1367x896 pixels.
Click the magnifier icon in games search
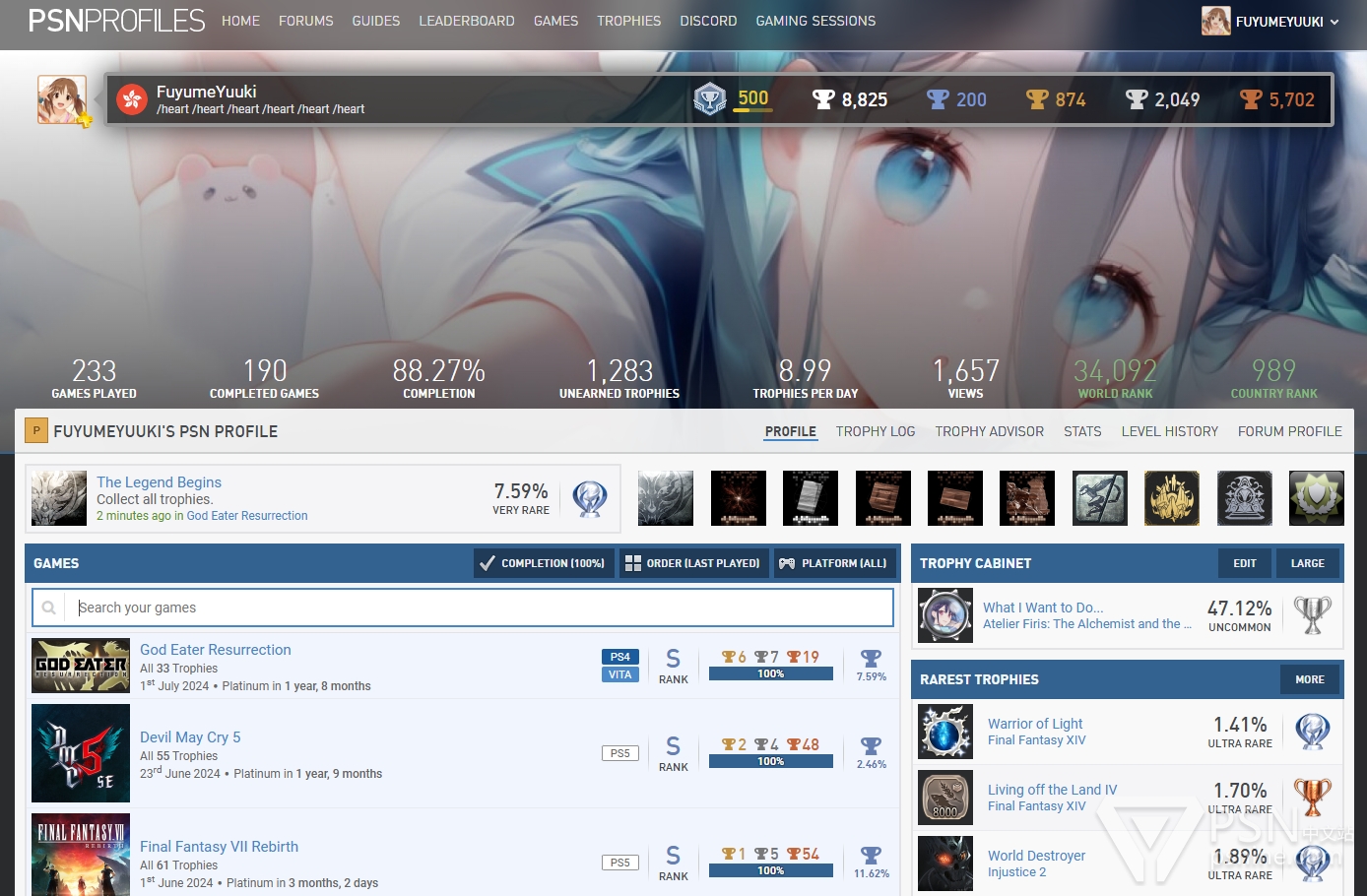(x=48, y=608)
